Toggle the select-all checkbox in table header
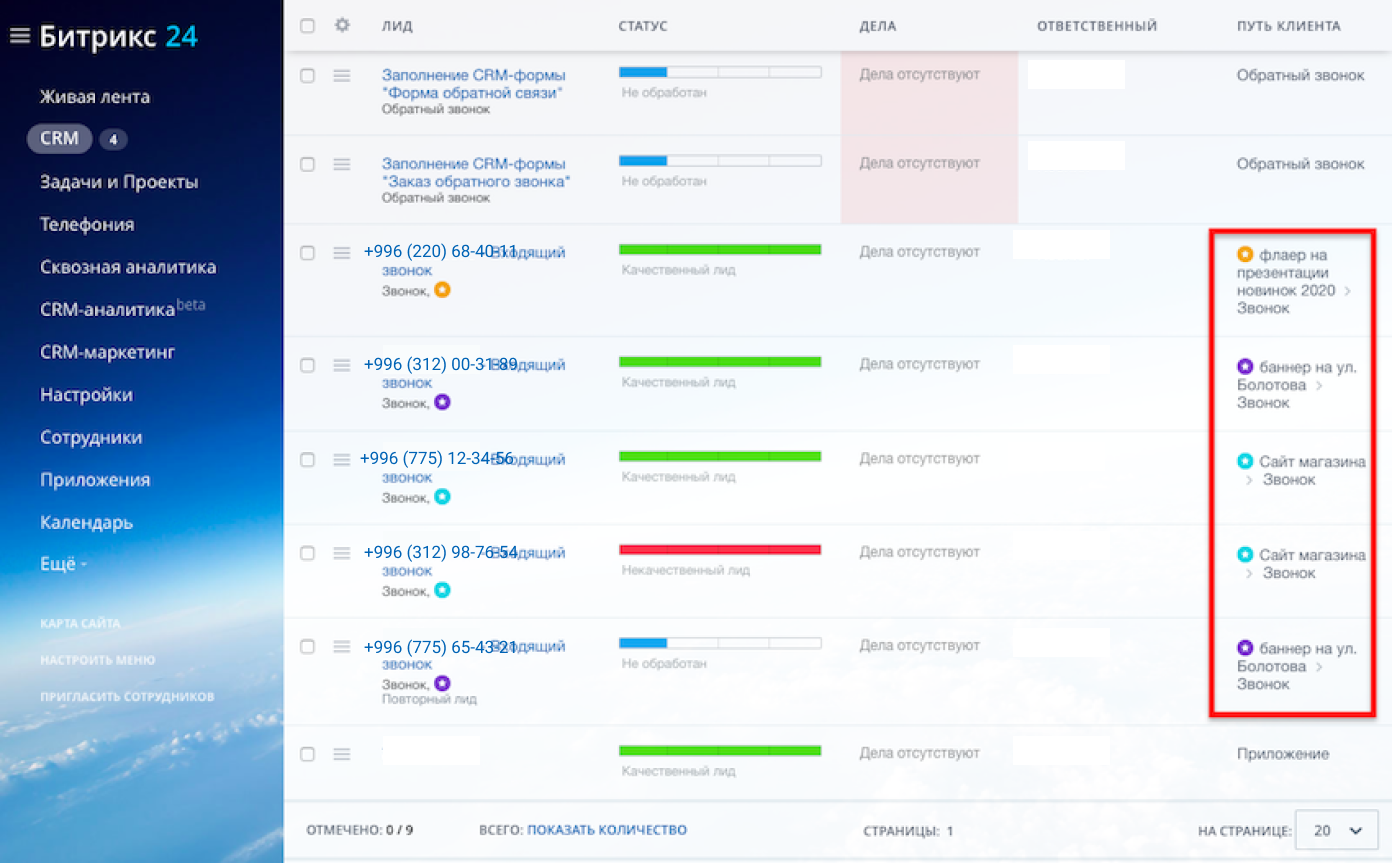The height and width of the screenshot is (863, 1392). pyautogui.click(x=308, y=26)
